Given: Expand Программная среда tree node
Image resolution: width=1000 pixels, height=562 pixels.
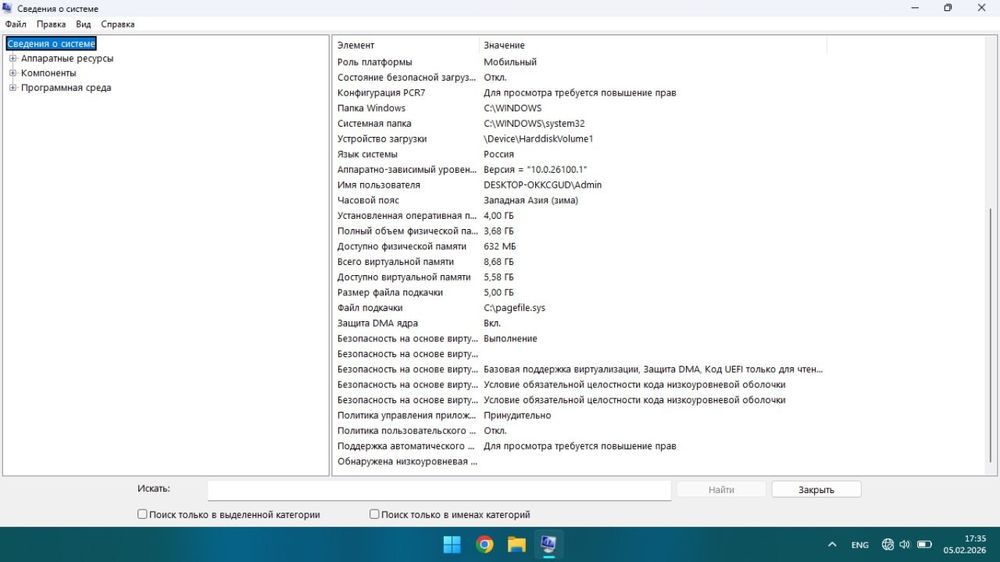Looking at the screenshot, I should click(x=13, y=87).
